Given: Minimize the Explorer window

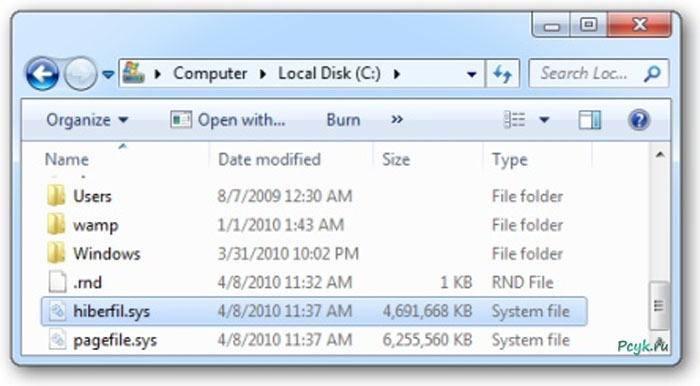Looking at the screenshot, I should [x=552, y=25].
